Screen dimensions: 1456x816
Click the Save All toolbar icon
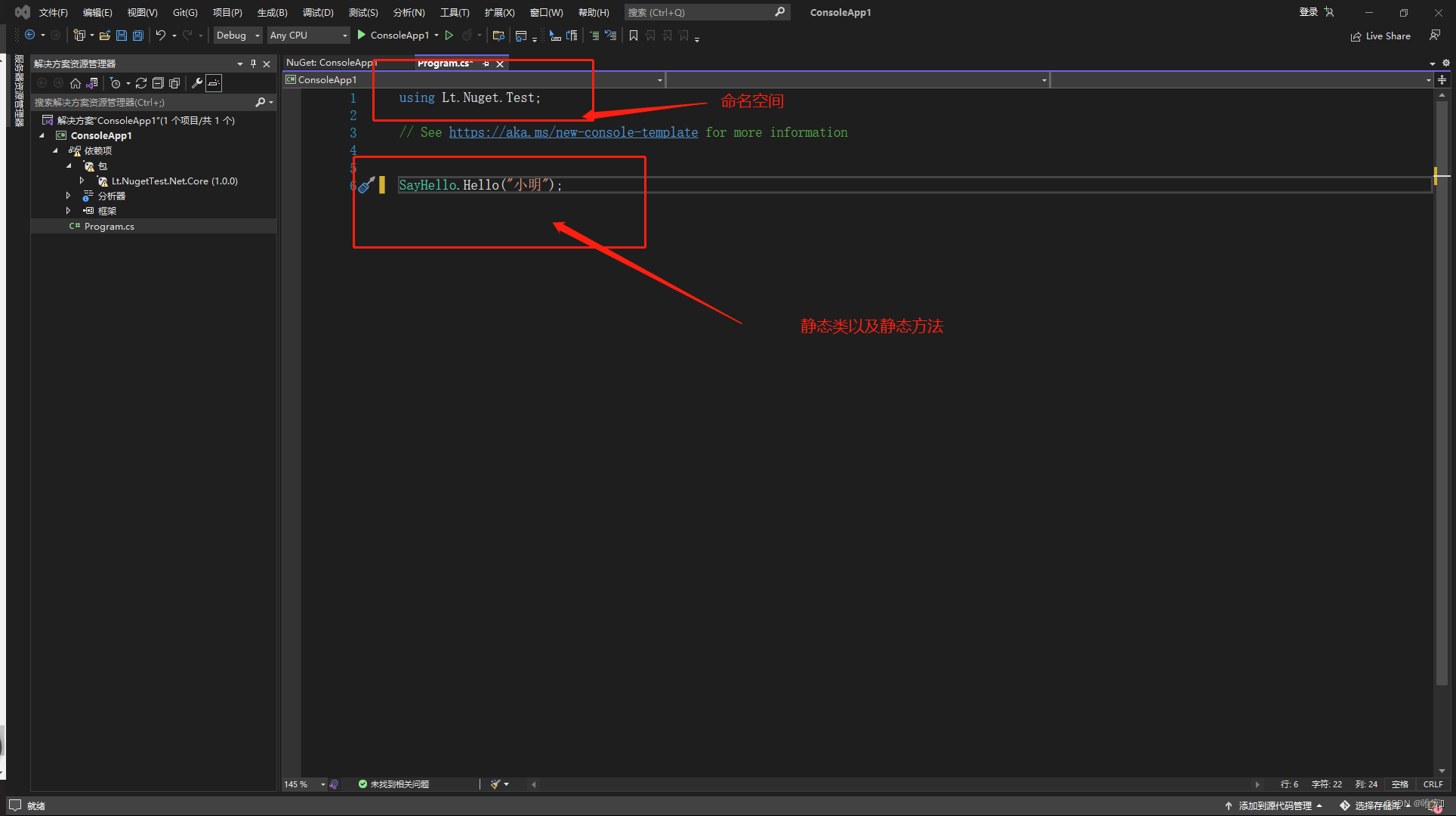tap(138, 36)
